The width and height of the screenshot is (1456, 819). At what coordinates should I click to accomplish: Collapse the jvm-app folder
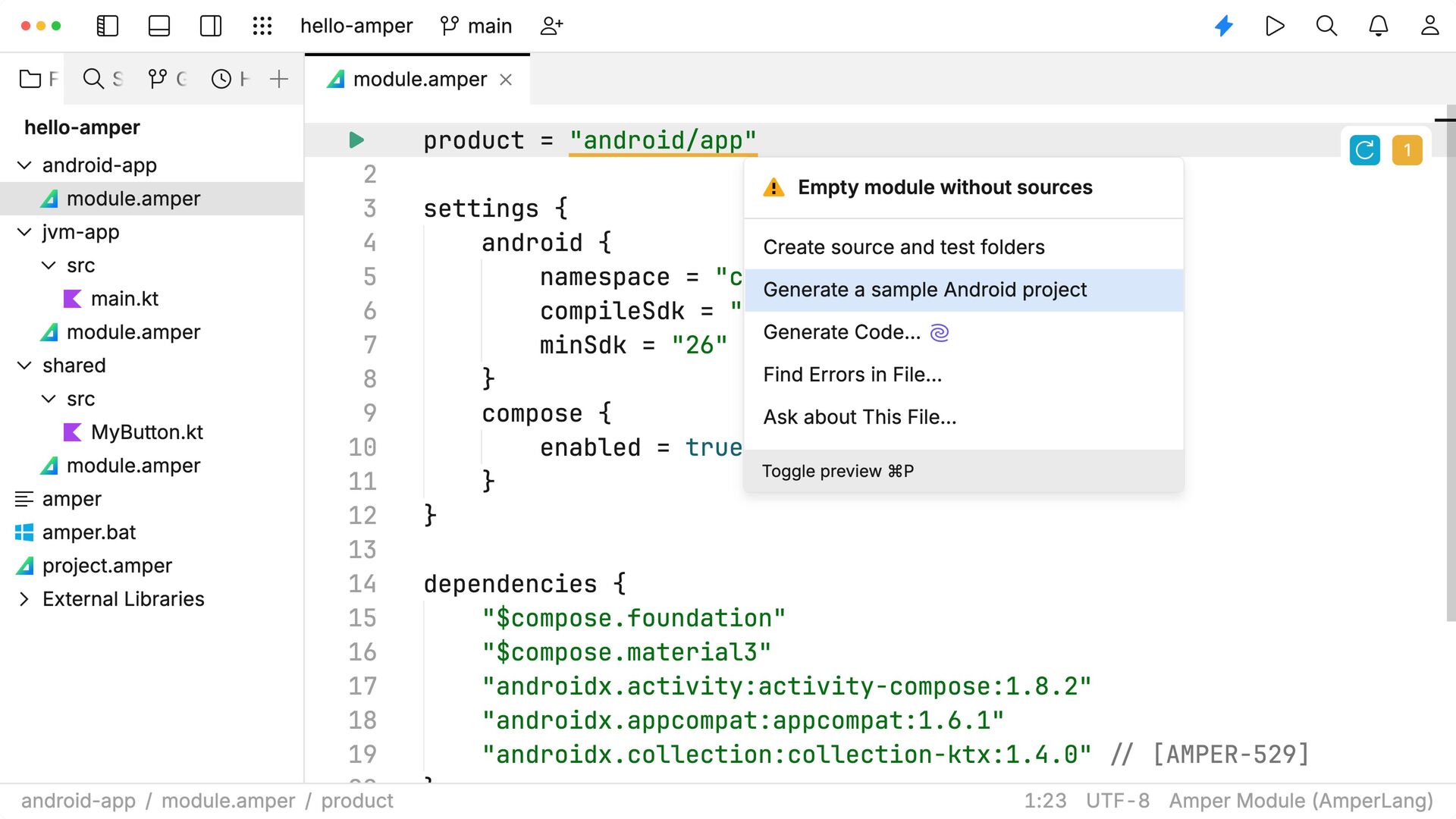tap(24, 232)
